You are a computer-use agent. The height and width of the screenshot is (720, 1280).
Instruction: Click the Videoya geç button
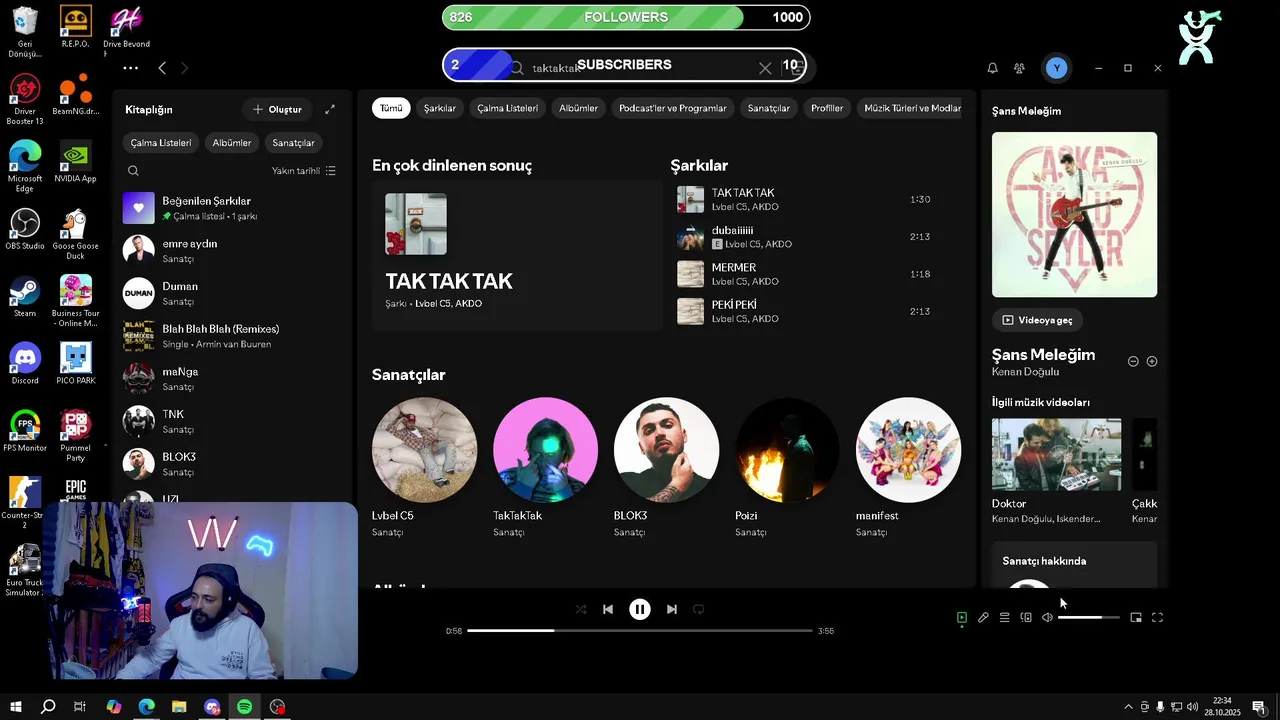click(x=1037, y=320)
